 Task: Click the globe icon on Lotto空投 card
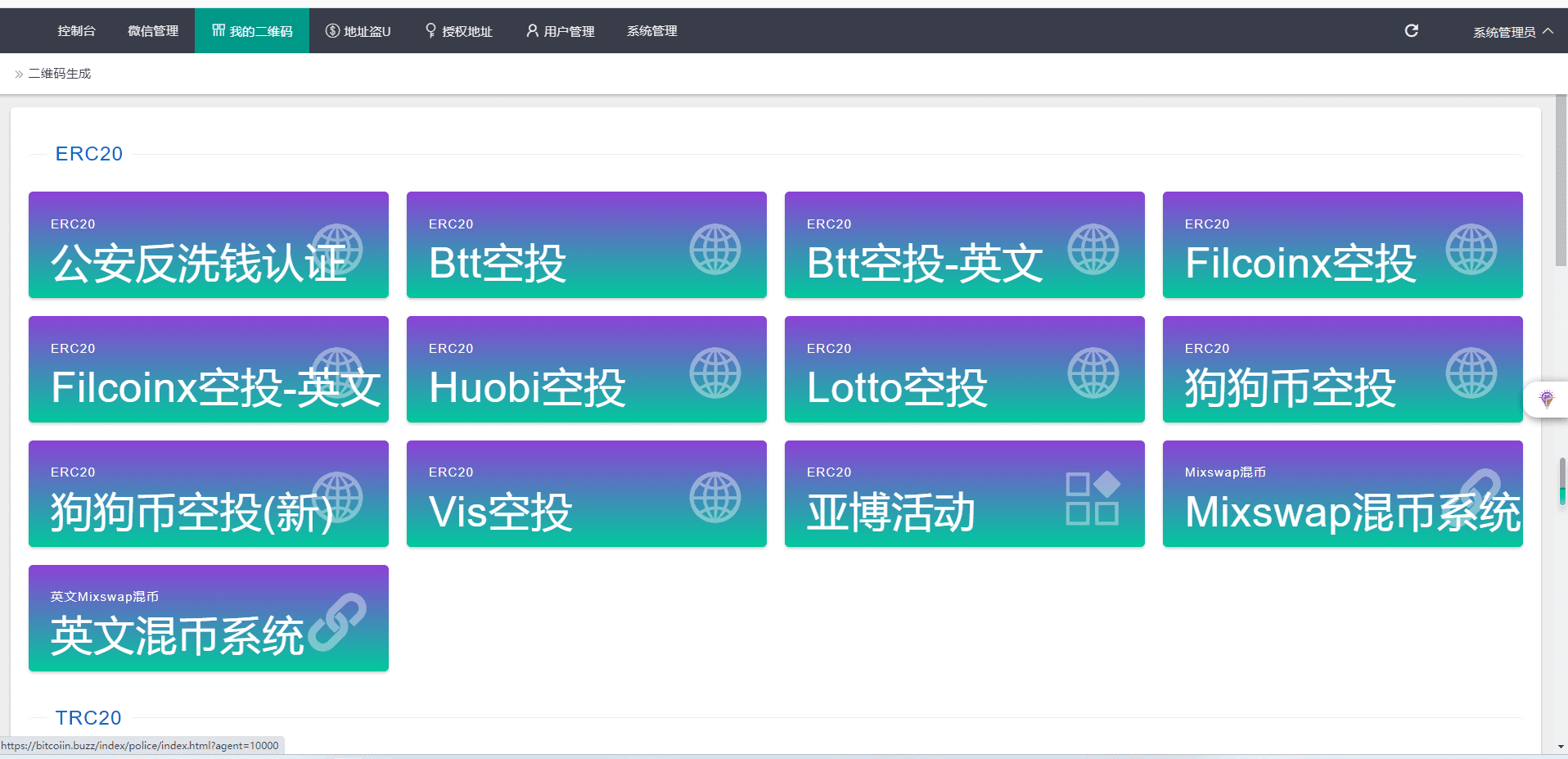point(1093,373)
